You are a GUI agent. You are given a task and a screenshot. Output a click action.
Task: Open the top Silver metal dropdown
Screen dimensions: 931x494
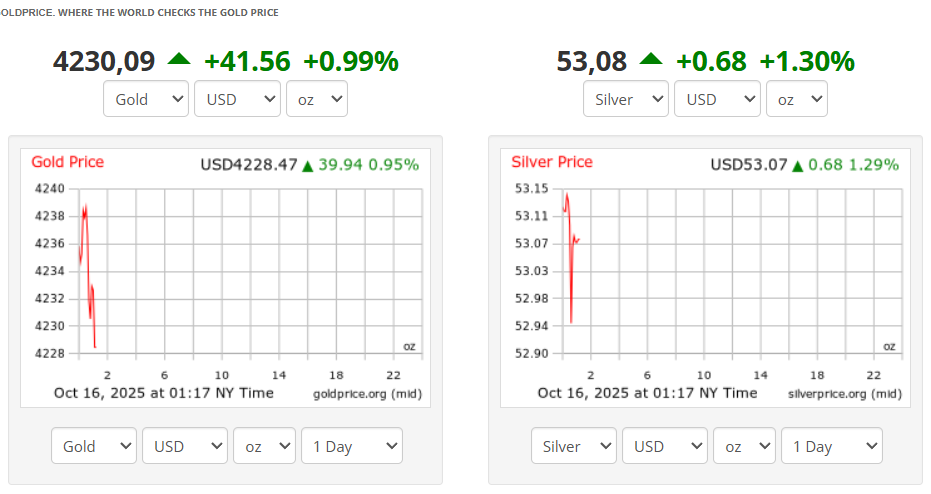tap(625, 99)
